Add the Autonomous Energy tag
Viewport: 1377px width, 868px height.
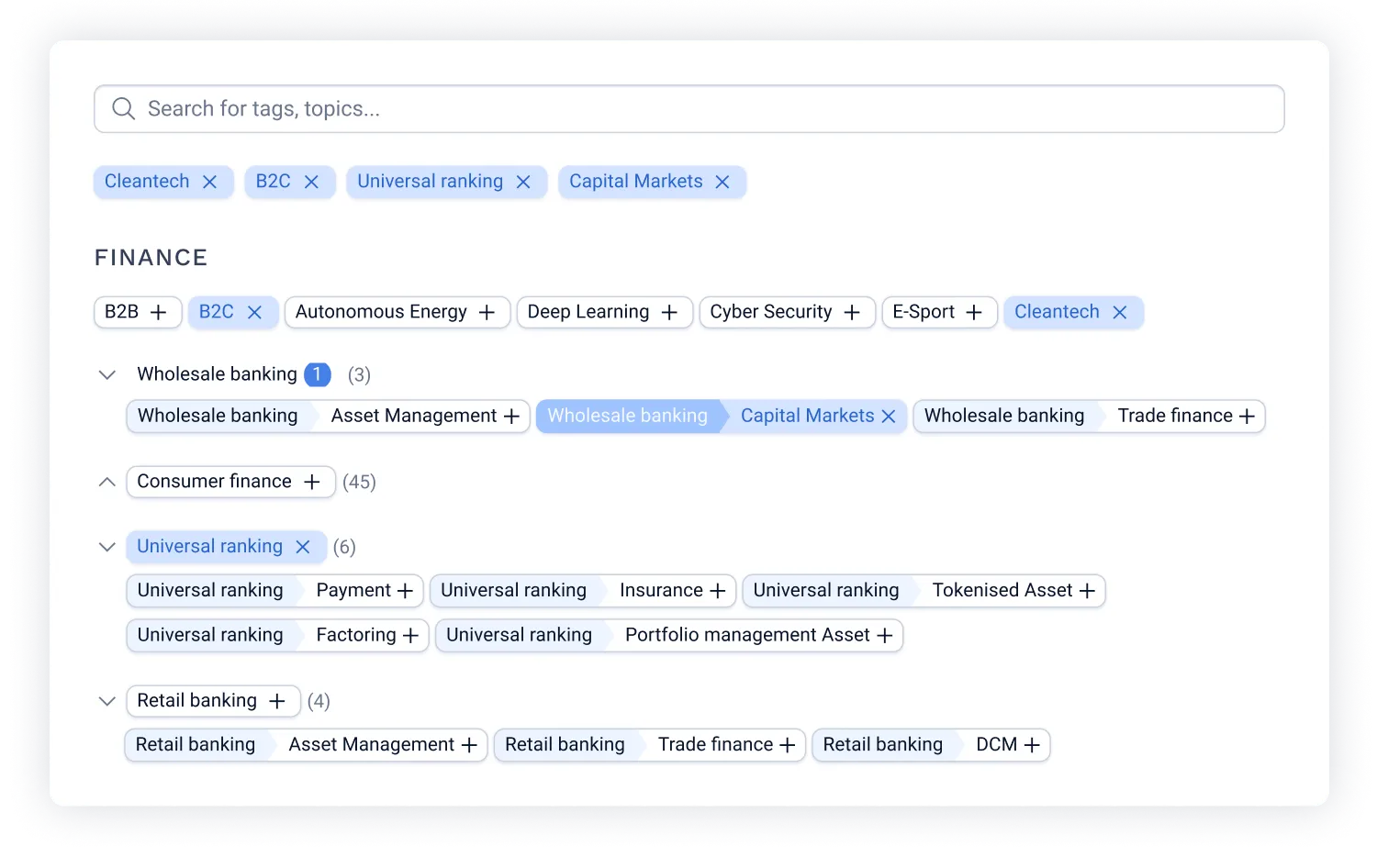487,312
